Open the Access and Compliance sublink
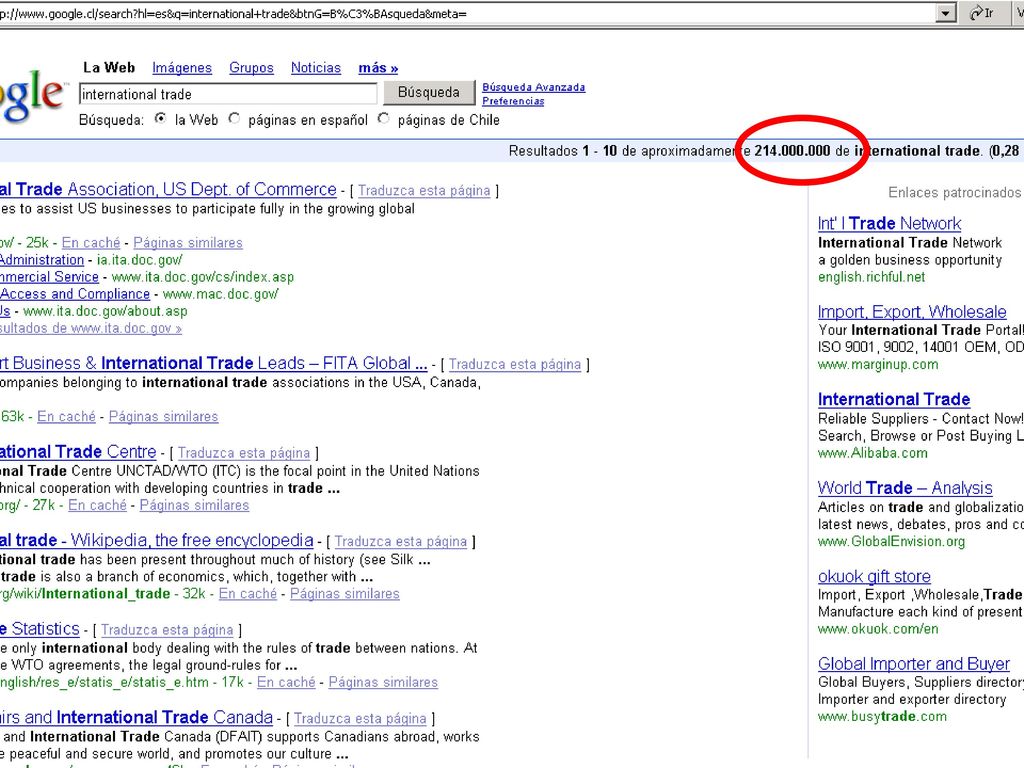Screen dimensions: 1024x768 pos(74,294)
